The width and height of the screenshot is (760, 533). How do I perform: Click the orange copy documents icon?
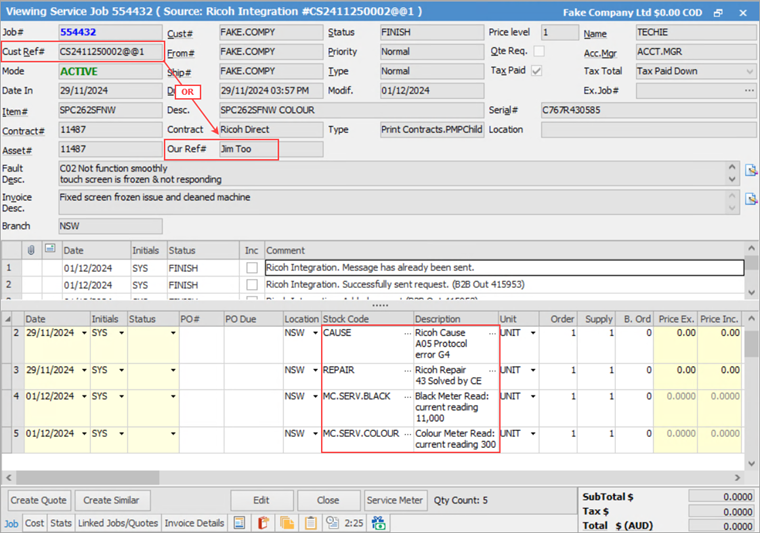[x=287, y=522]
